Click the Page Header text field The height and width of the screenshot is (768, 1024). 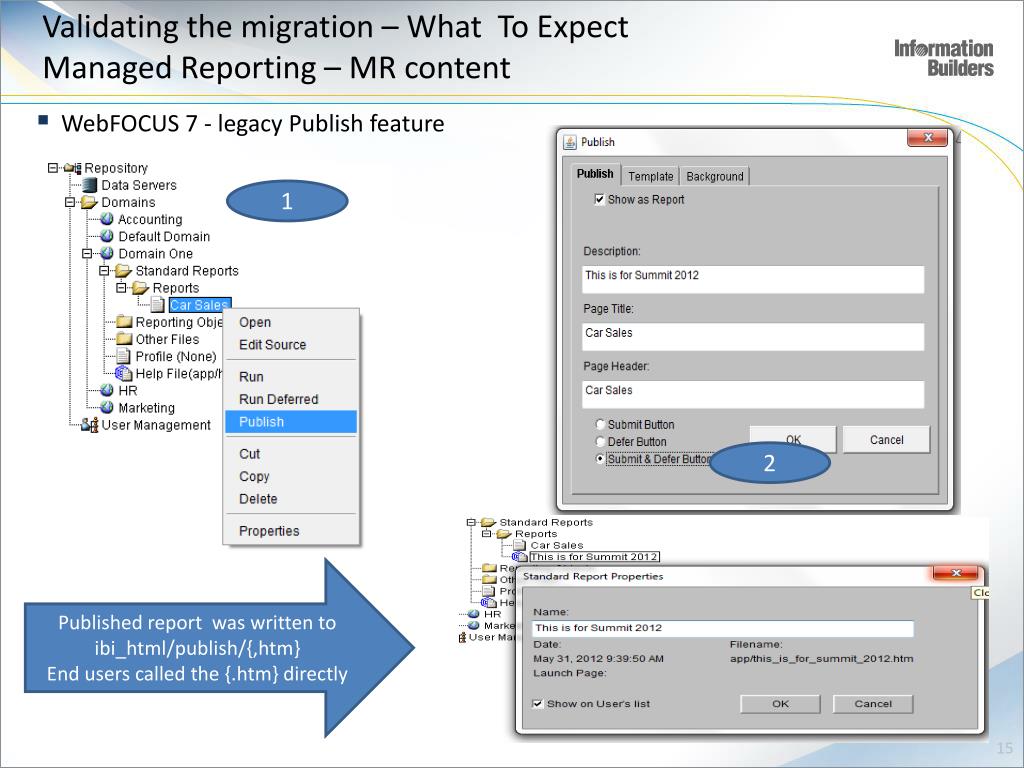[753, 394]
